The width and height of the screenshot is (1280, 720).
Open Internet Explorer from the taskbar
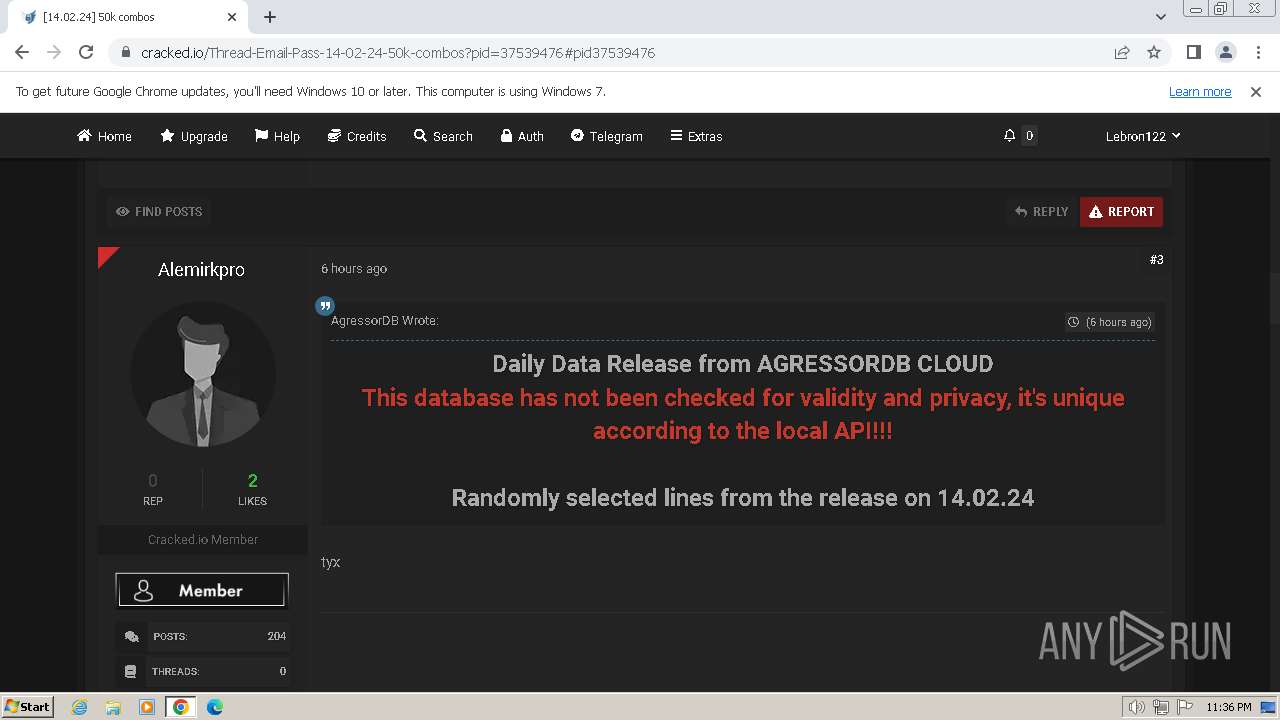coord(80,707)
